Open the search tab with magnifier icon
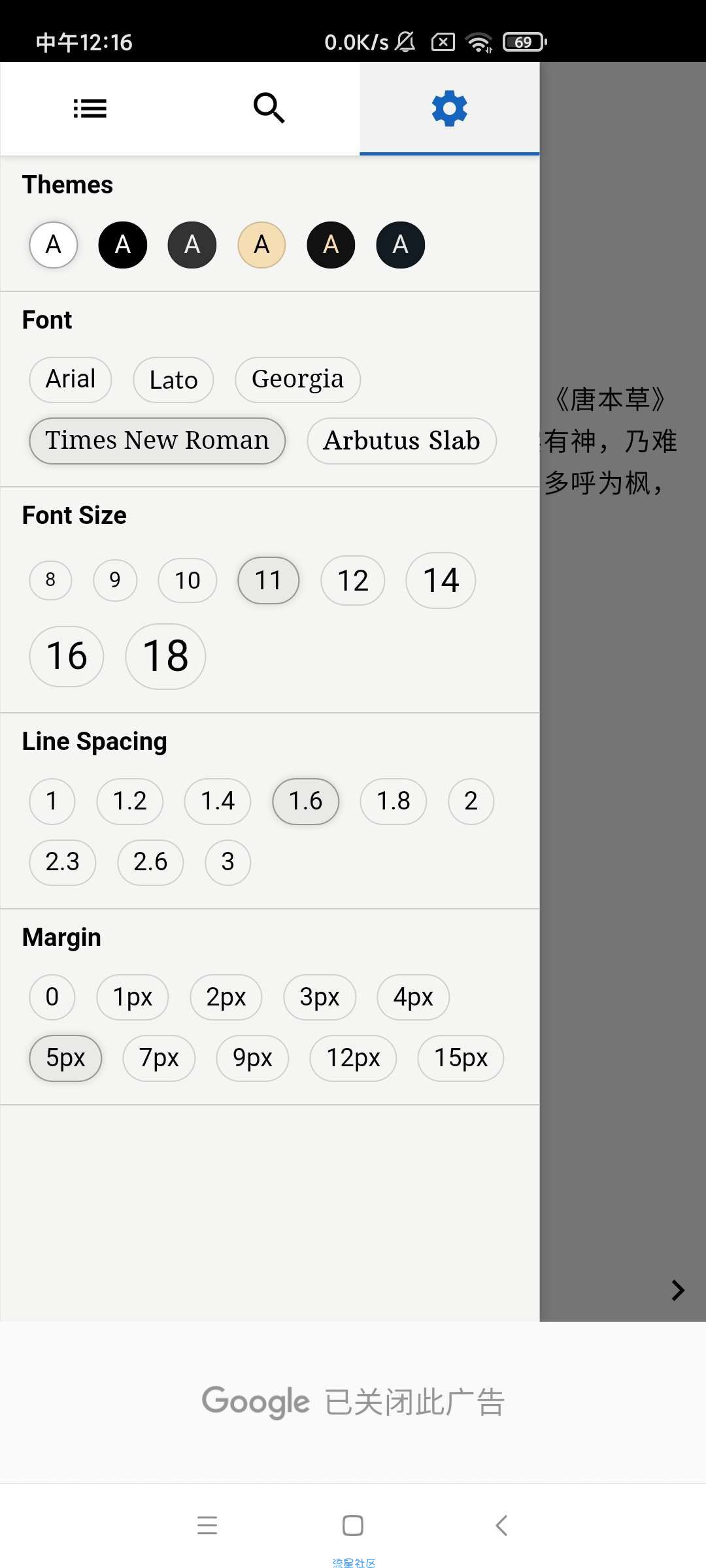 [x=269, y=108]
